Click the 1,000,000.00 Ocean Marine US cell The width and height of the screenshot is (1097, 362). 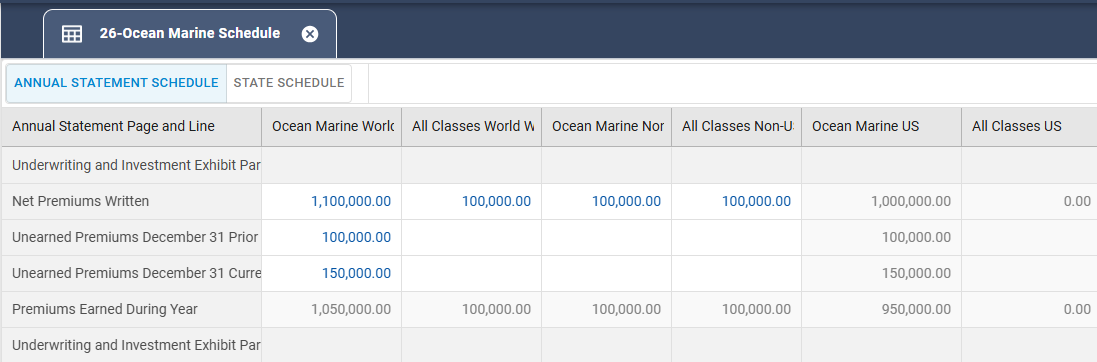pyautogui.click(x=882, y=202)
